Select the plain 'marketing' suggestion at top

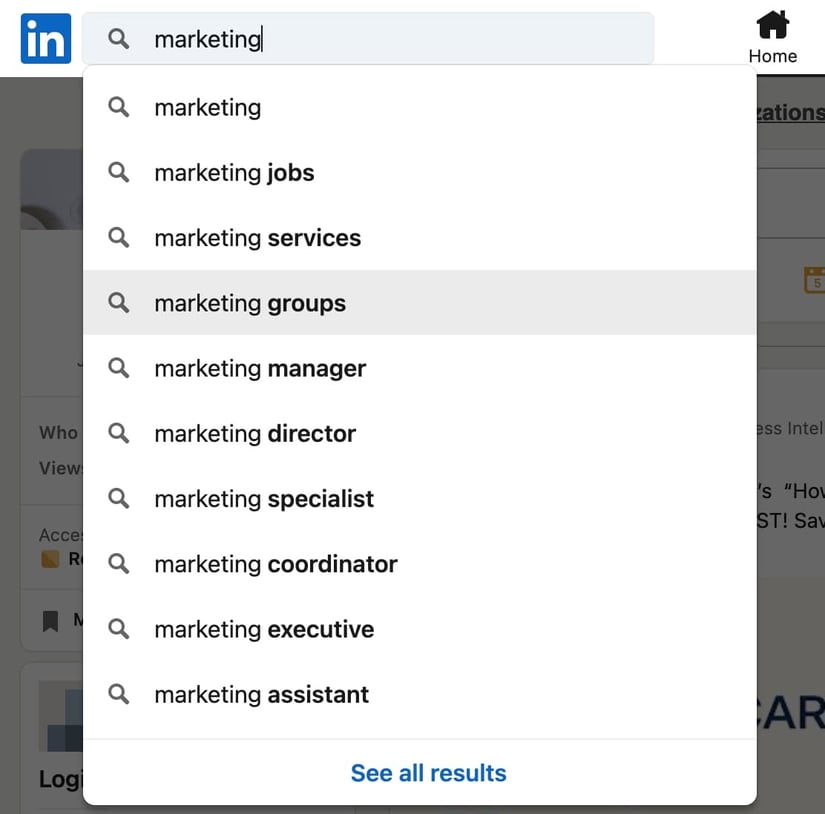pyautogui.click(x=207, y=107)
